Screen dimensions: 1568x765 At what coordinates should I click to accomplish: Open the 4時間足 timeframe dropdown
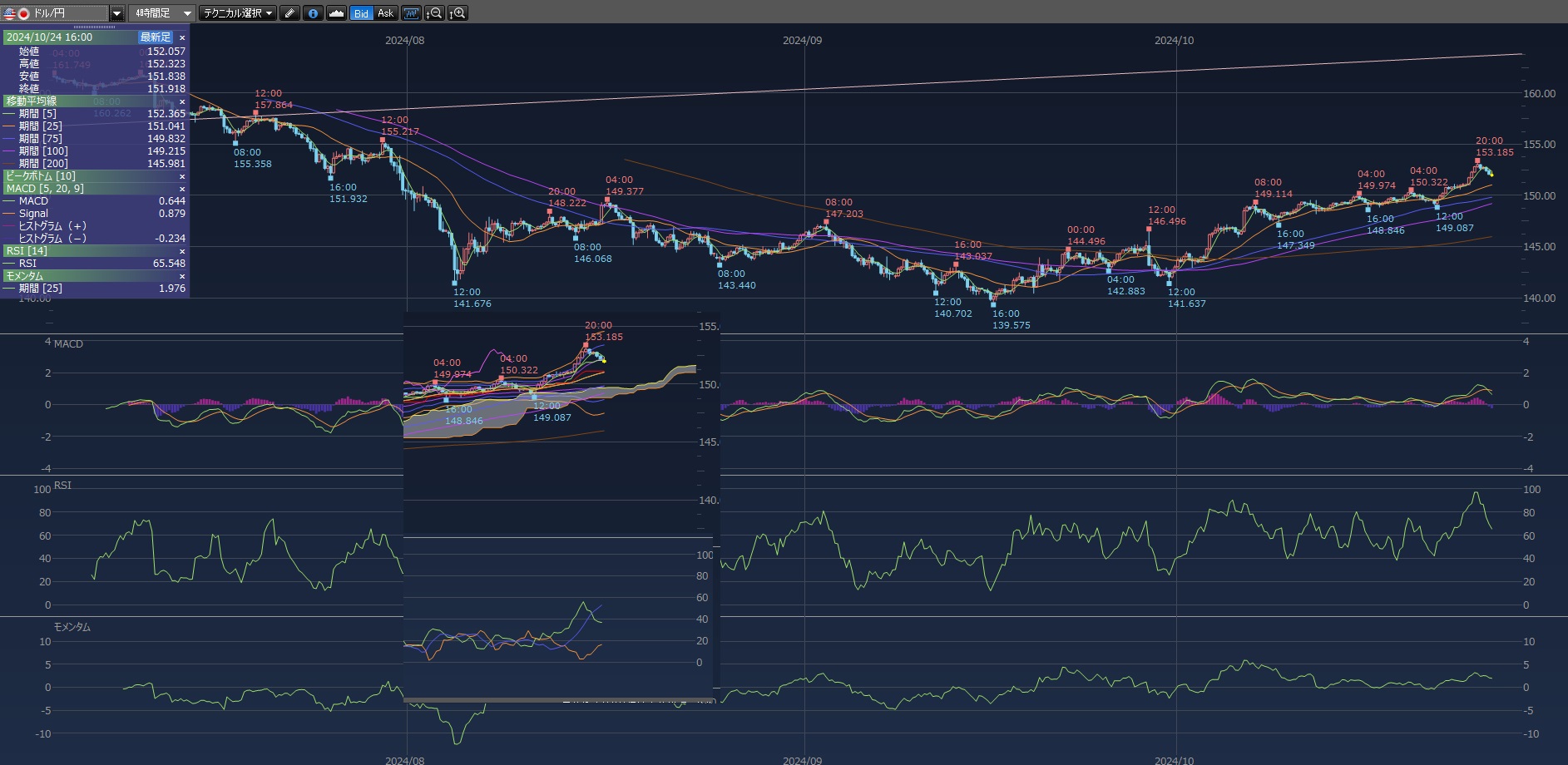click(x=163, y=13)
